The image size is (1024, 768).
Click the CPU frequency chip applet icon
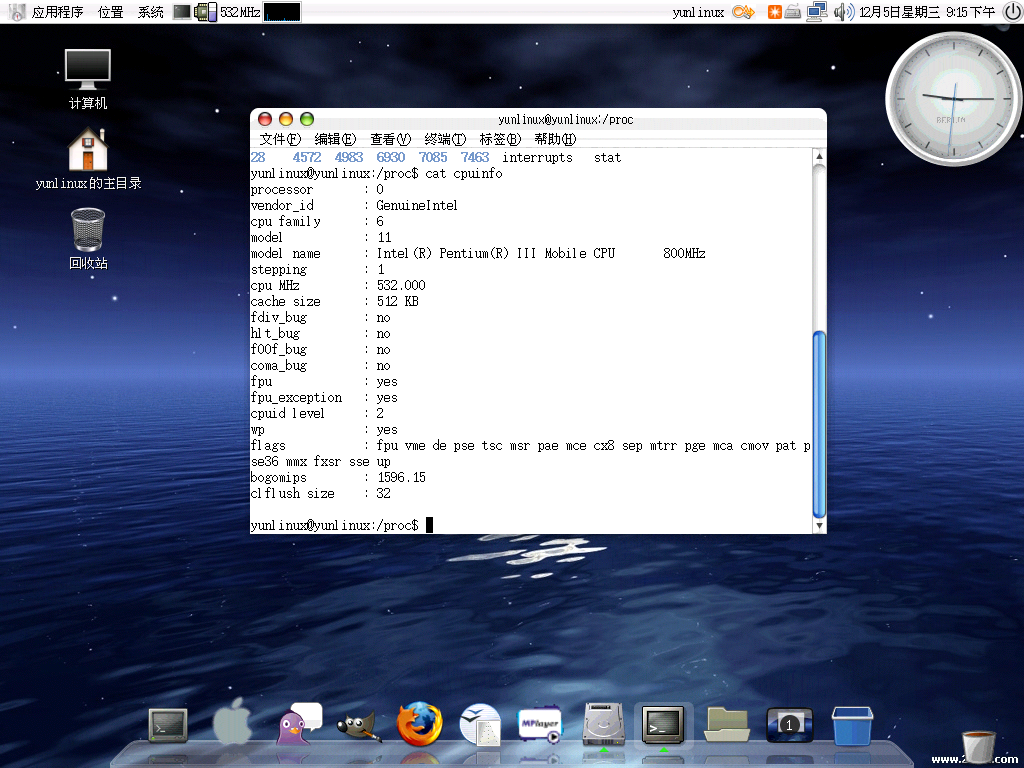(206, 12)
